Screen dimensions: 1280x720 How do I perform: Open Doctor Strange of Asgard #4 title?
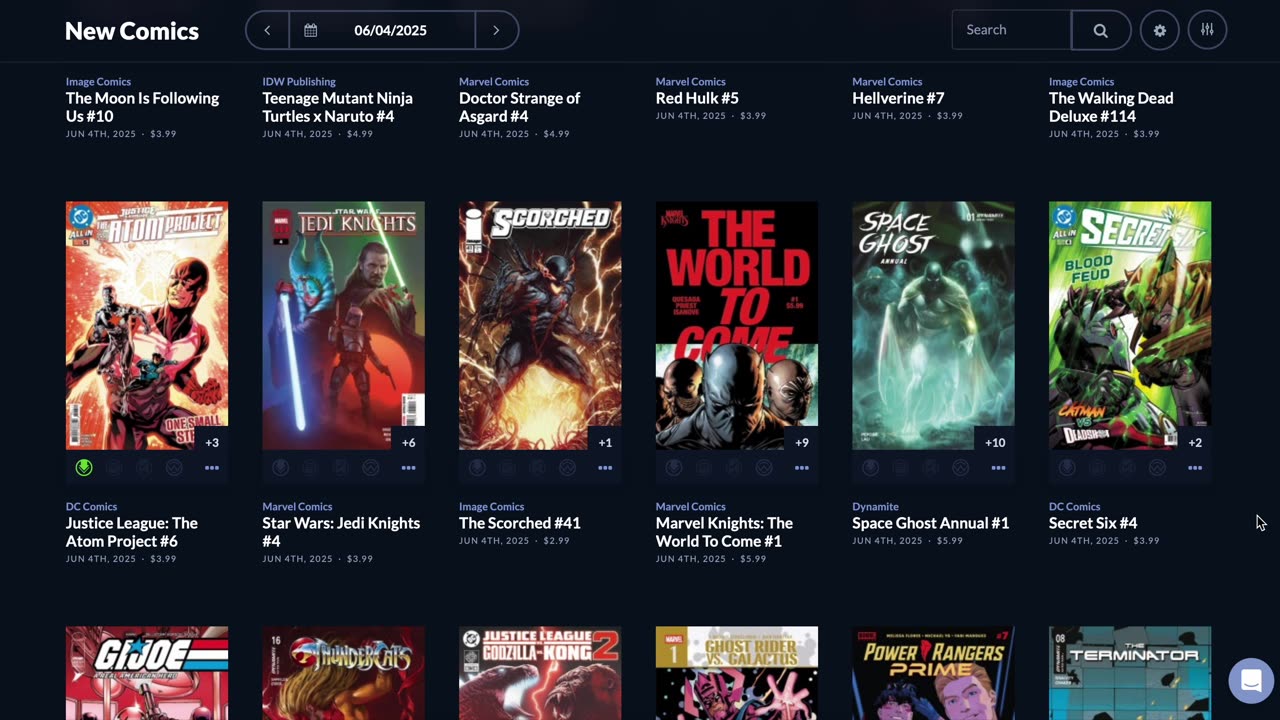(519, 107)
